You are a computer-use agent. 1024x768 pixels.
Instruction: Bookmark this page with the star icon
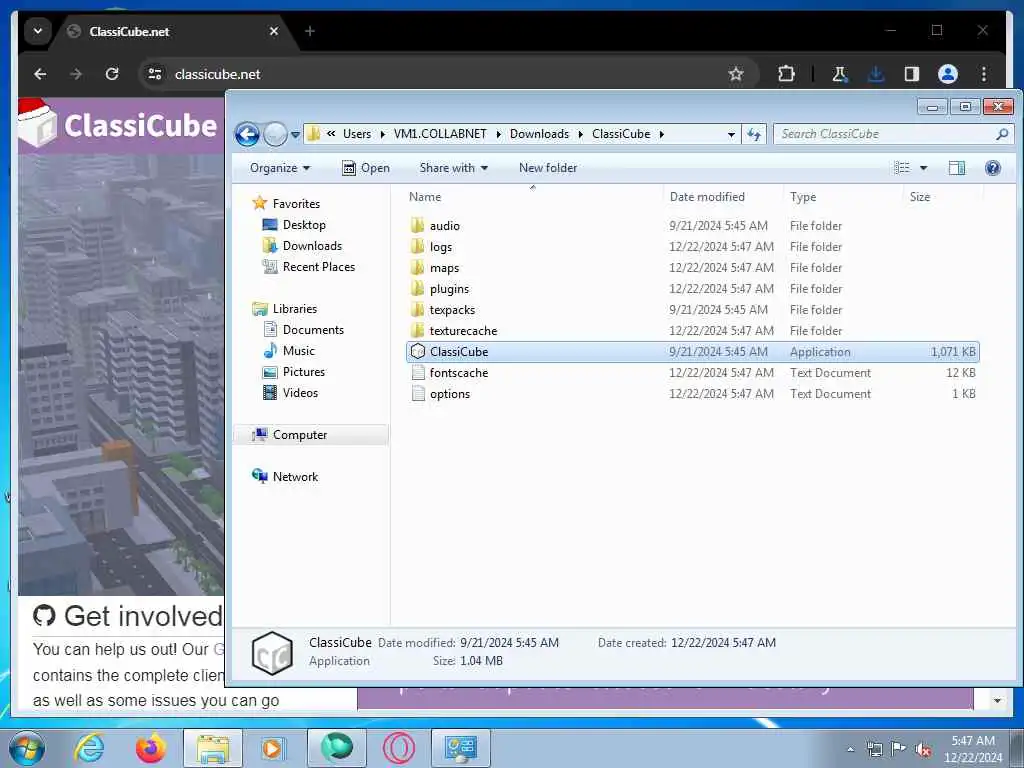click(x=736, y=74)
